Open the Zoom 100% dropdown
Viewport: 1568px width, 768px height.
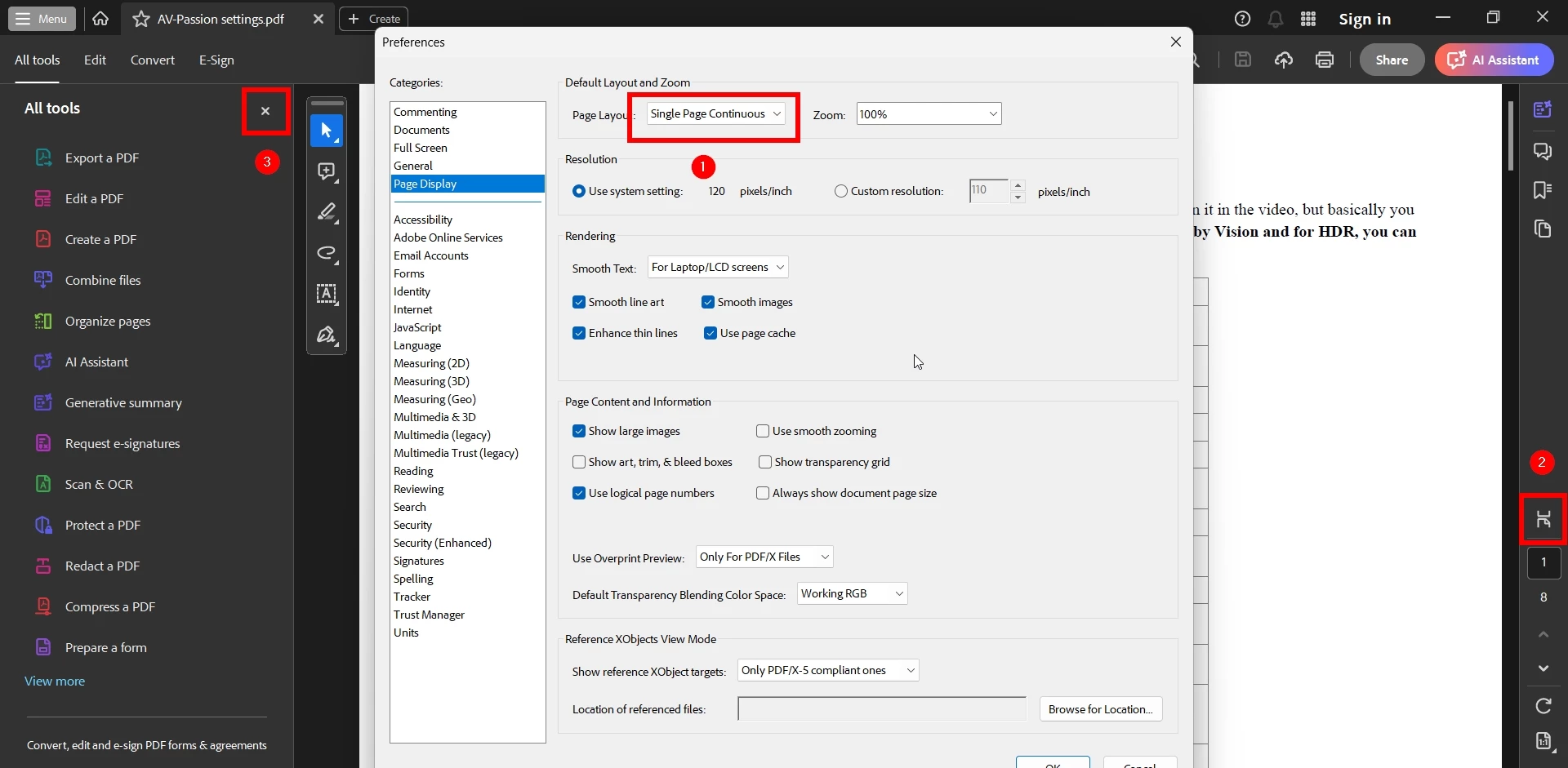tap(929, 114)
